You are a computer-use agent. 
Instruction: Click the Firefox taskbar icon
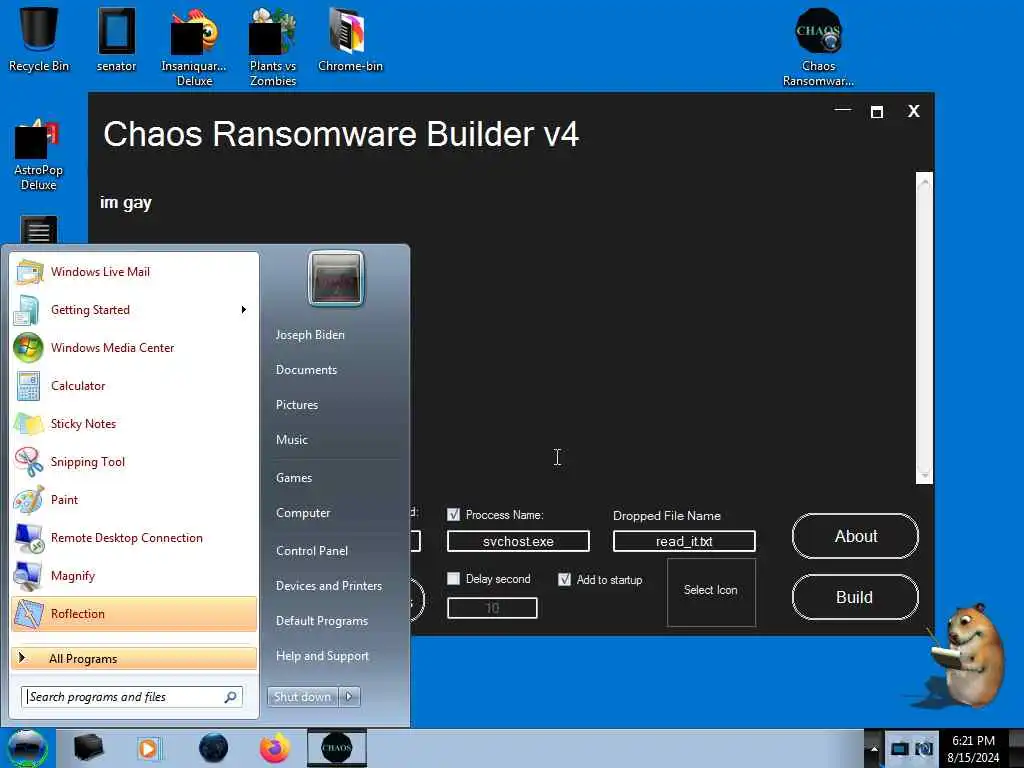point(275,748)
